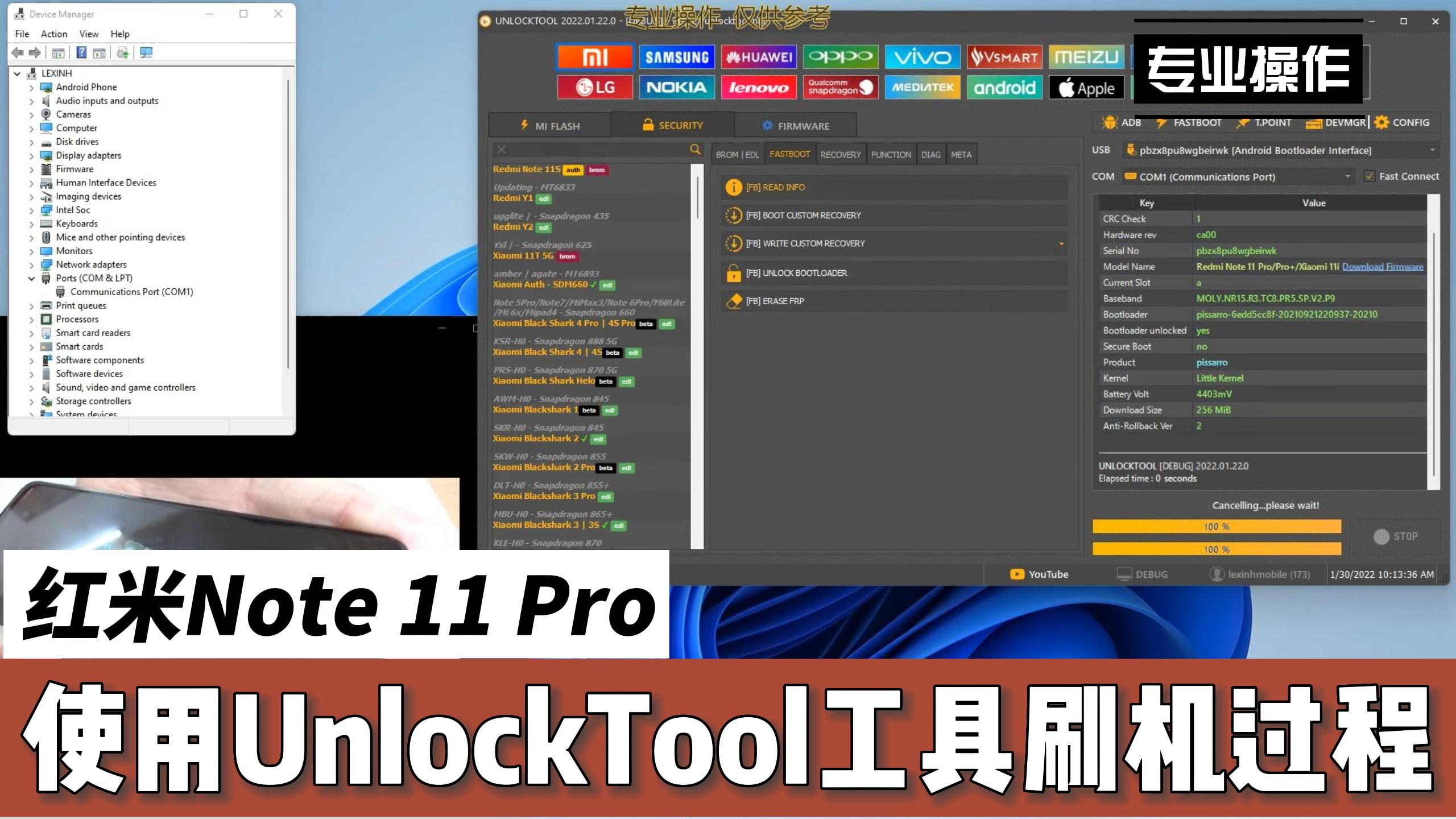Viewport: 1456px width, 819px height.
Task: Click Download Firmware link for Redmi Note 11
Action: point(1383,266)
